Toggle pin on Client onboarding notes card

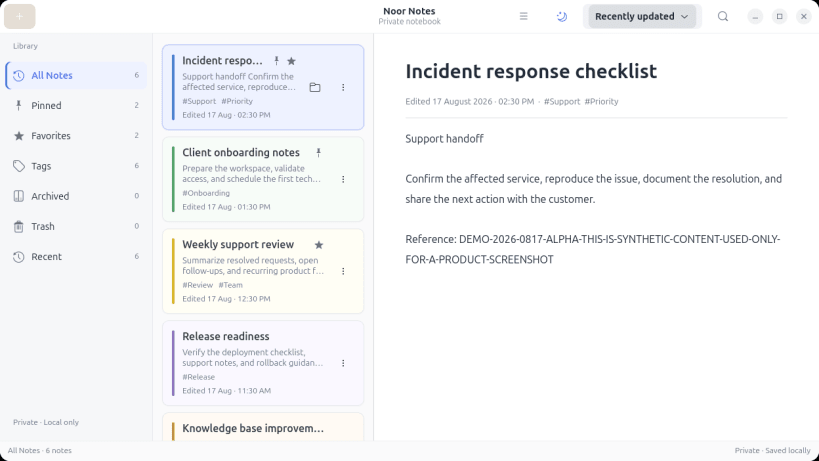pyautogui.click(x=319, y=153)
